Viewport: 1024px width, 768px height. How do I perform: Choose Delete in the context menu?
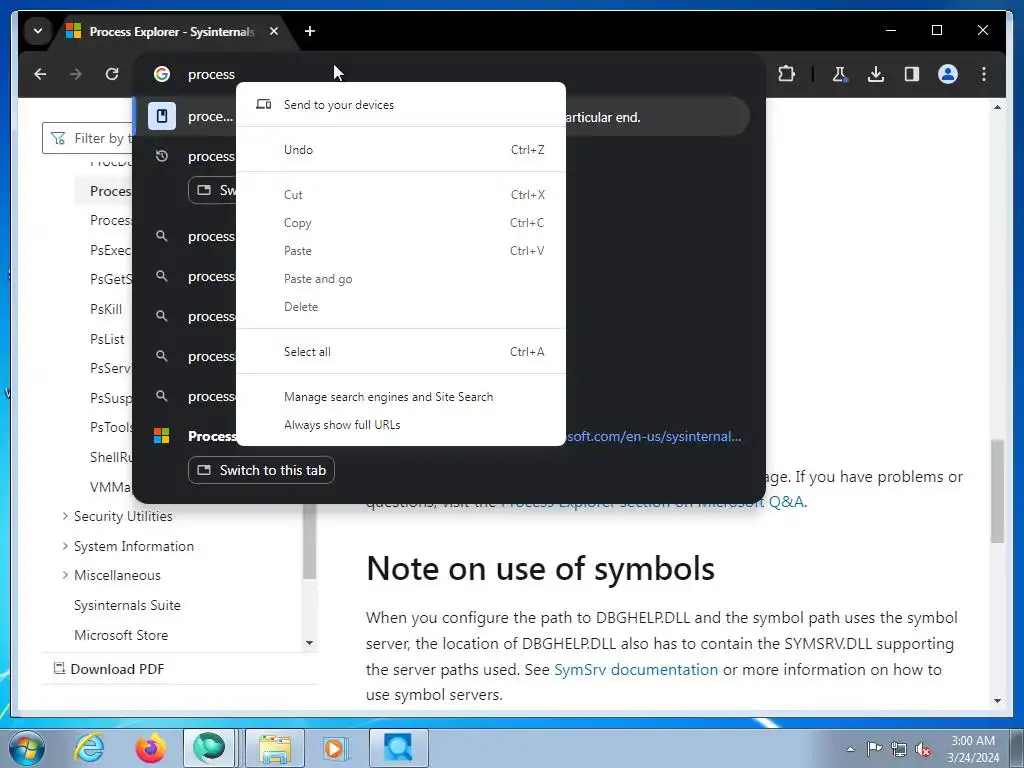point(400,307)
